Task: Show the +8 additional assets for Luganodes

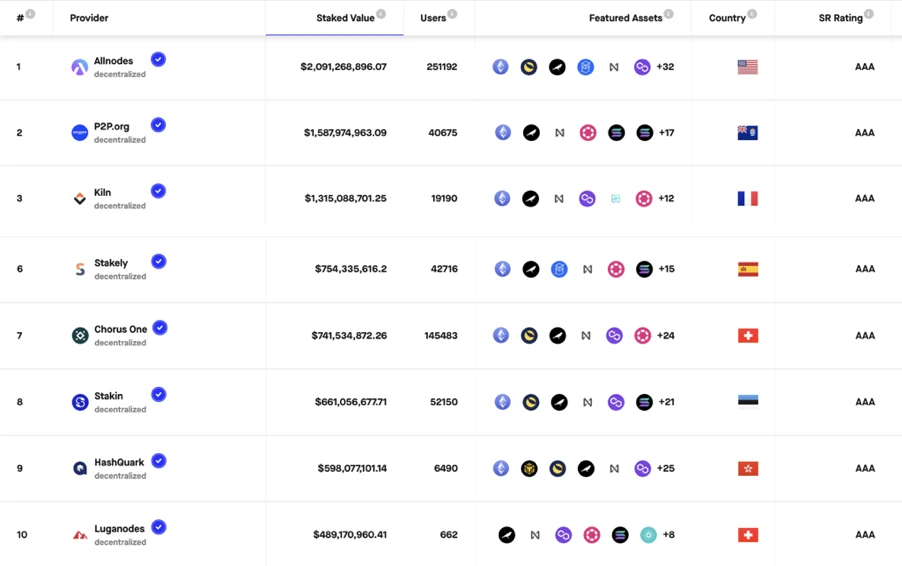Action: [x=668, y=535]
